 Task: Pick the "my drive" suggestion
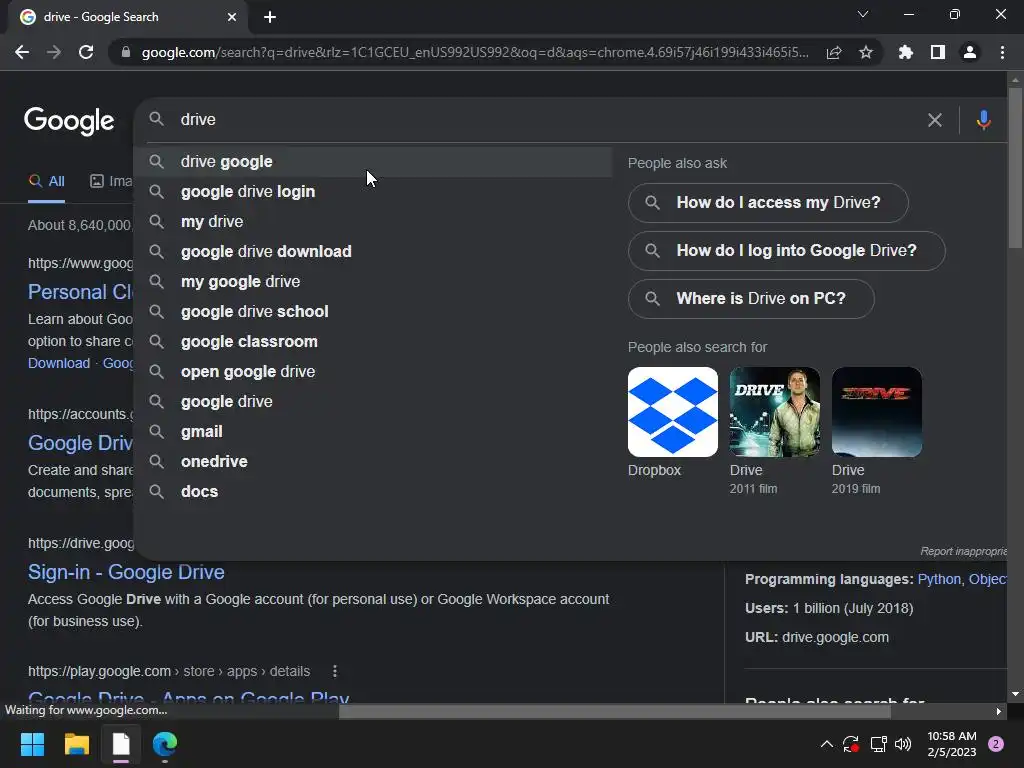[x=373, y=221]
